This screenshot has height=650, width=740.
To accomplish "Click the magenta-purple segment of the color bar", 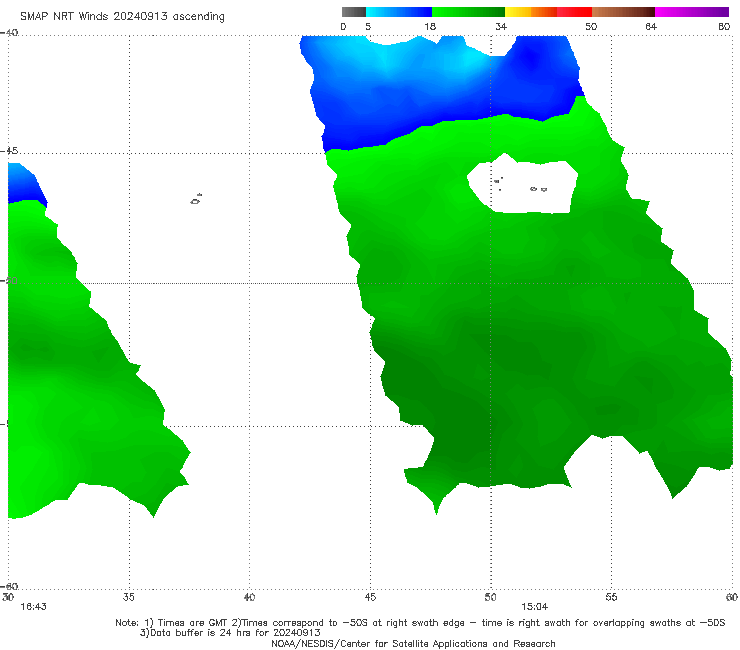I will coord(692,12).
